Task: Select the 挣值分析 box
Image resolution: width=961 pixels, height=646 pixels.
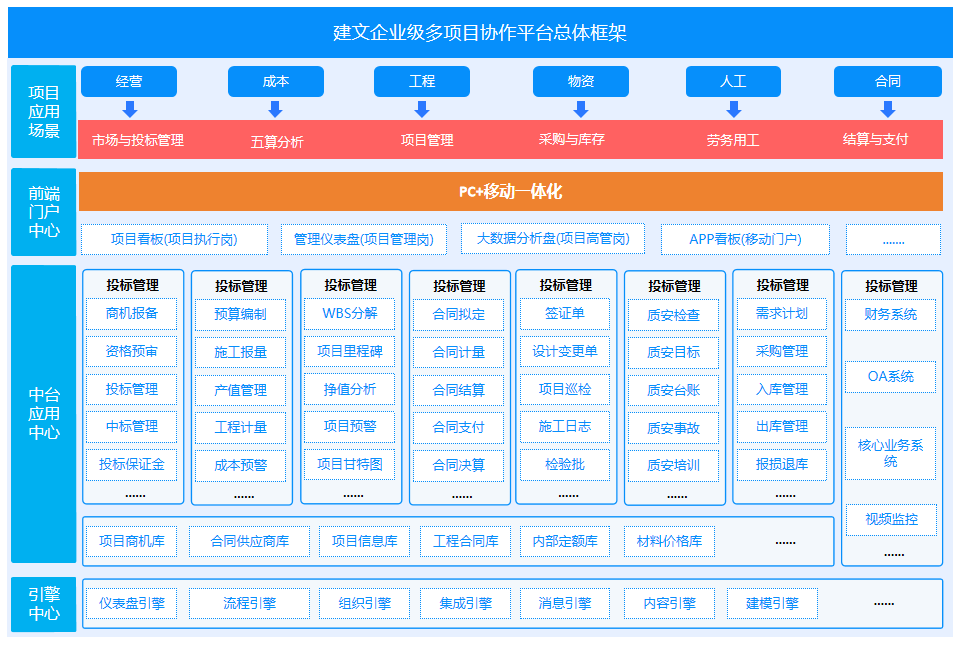Action: pyautogui.click(x=349, y=389)
